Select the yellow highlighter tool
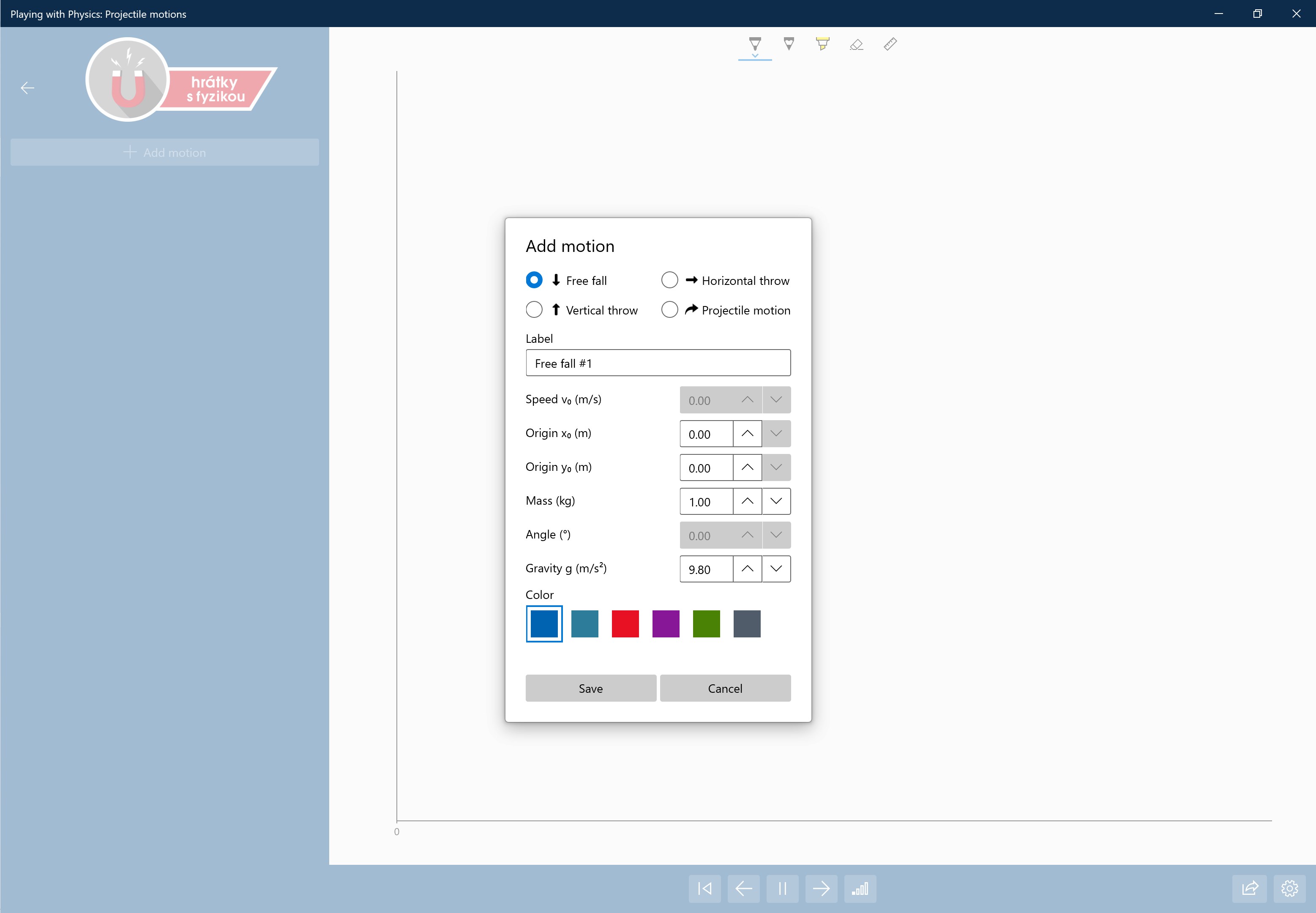This screenshot has width=1316, height=913. click(x=822, y=45)
